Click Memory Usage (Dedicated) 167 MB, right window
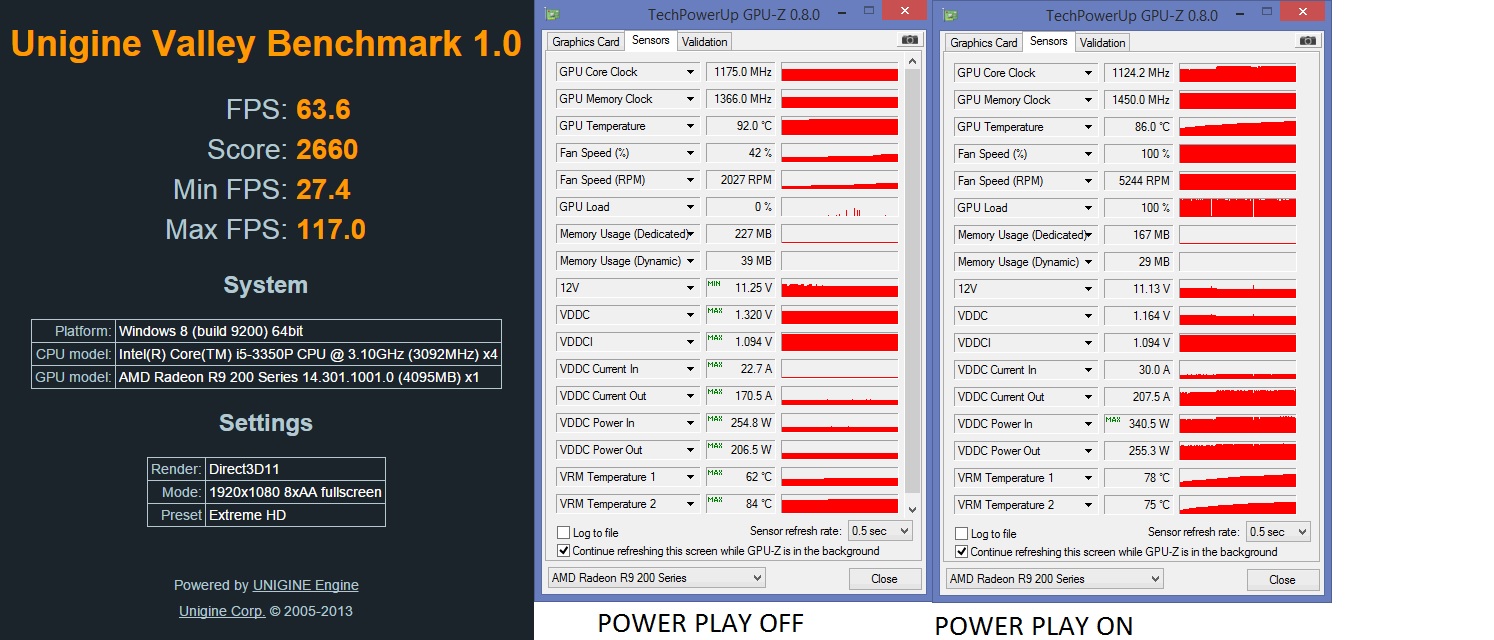 (x=1139, y=235)
